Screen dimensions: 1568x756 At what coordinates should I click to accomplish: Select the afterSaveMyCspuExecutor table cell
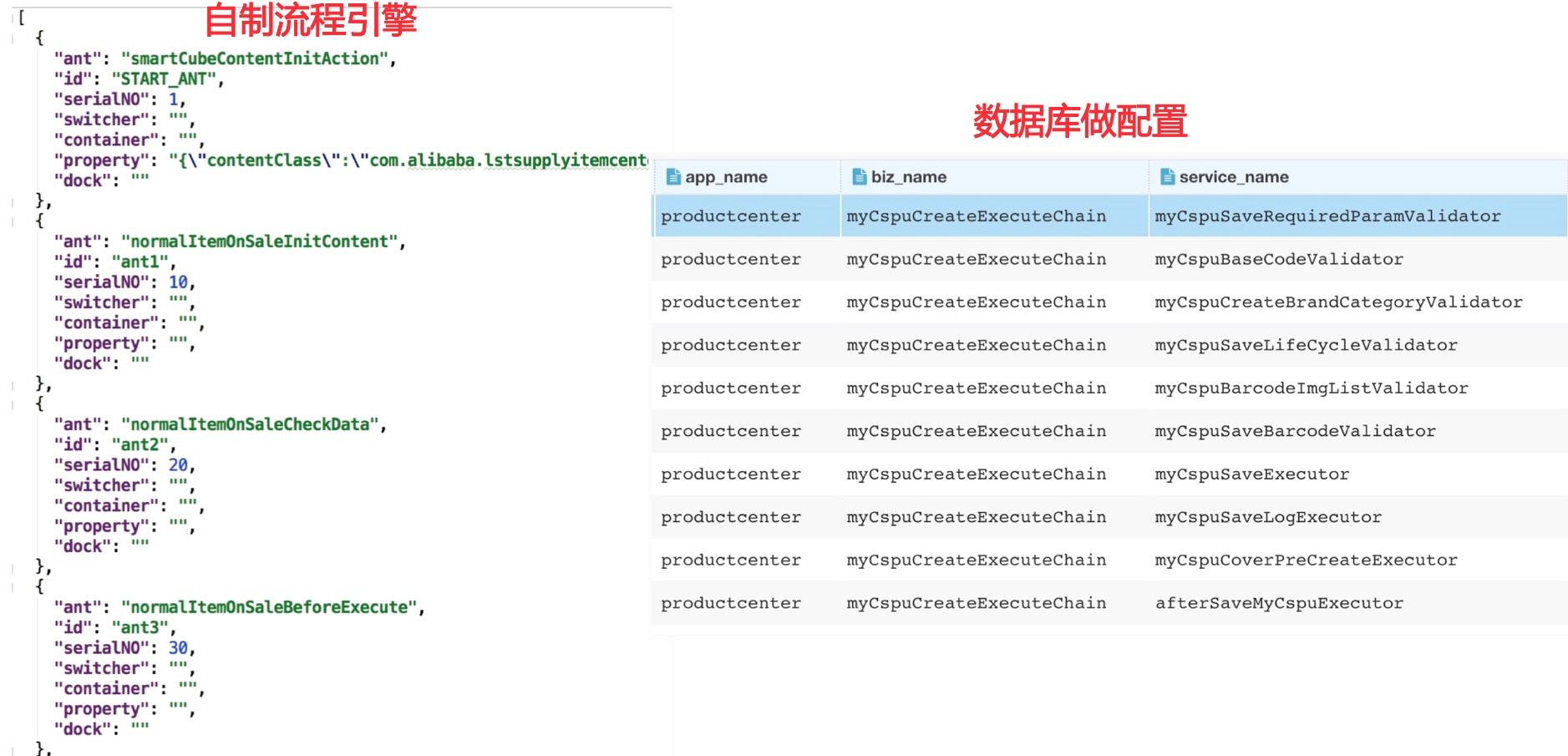coord(1276,602)
